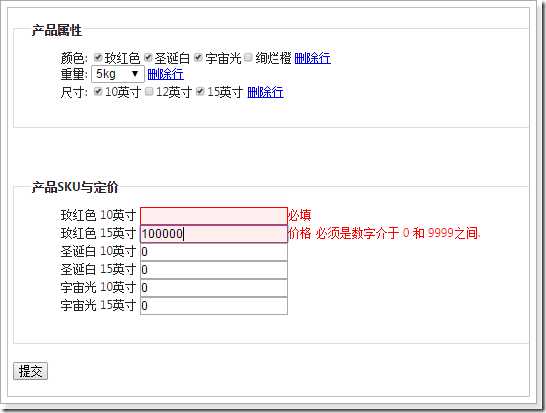Click 删除行 link in the 重量 row
The image size is (546, 413).
pyautogui.click(x=165, y=74)
